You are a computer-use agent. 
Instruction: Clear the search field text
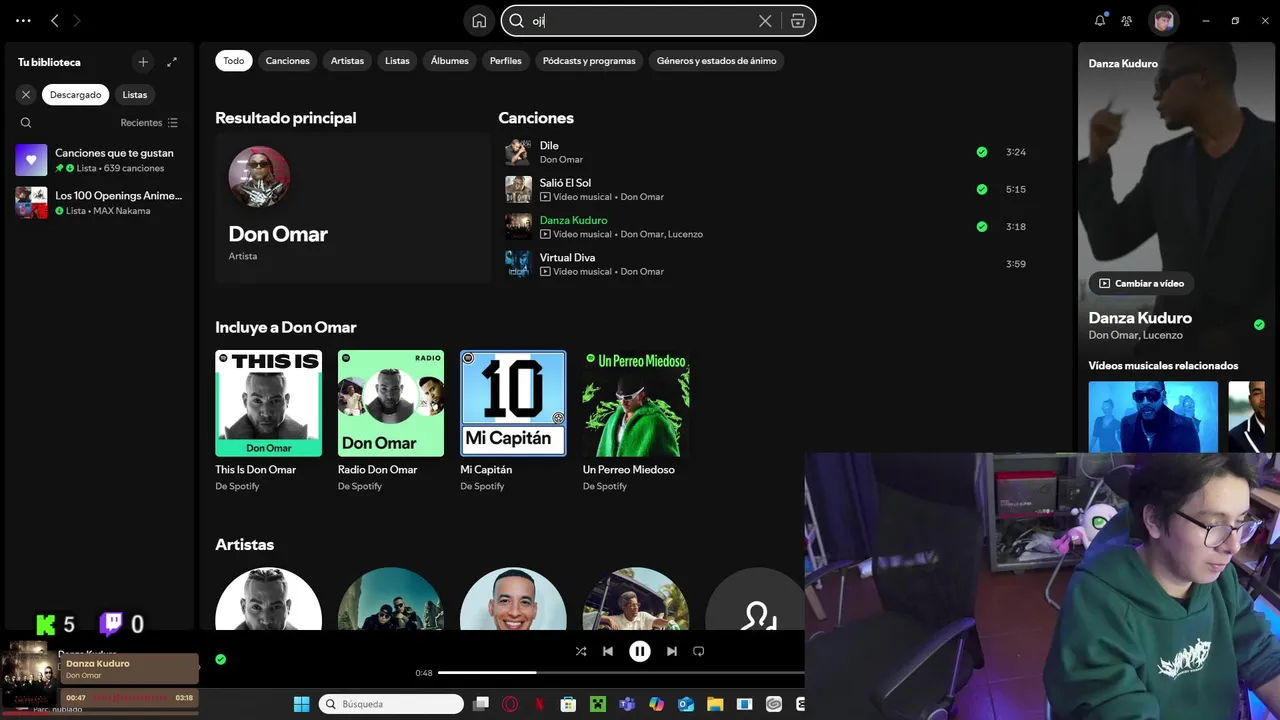(x=765, y=21)
